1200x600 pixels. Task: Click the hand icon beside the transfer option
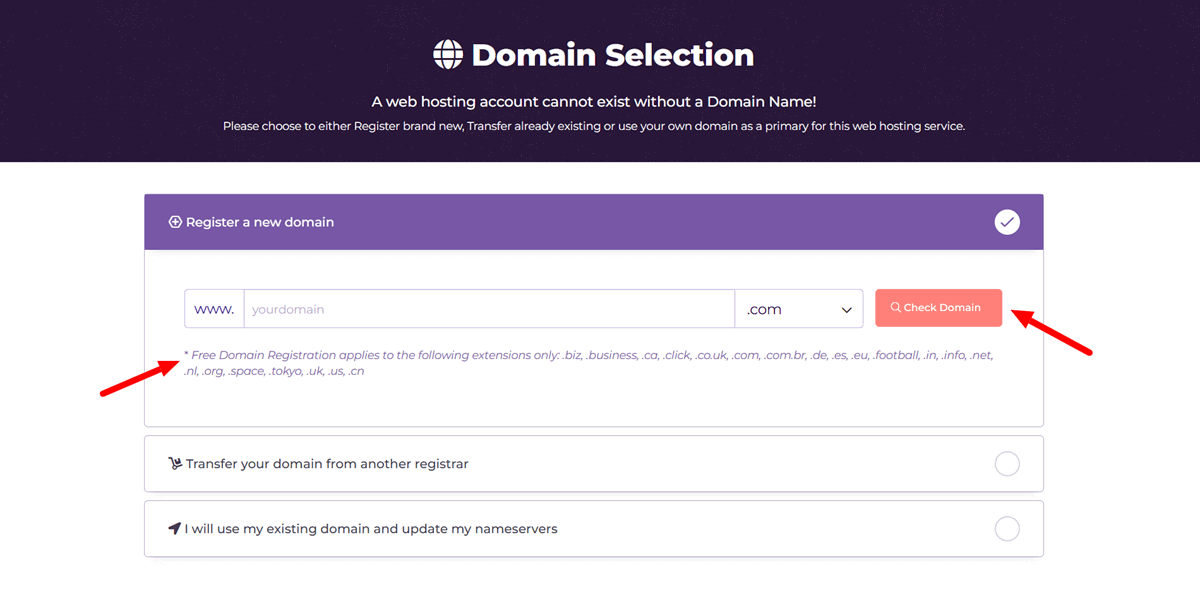(176, 463)
